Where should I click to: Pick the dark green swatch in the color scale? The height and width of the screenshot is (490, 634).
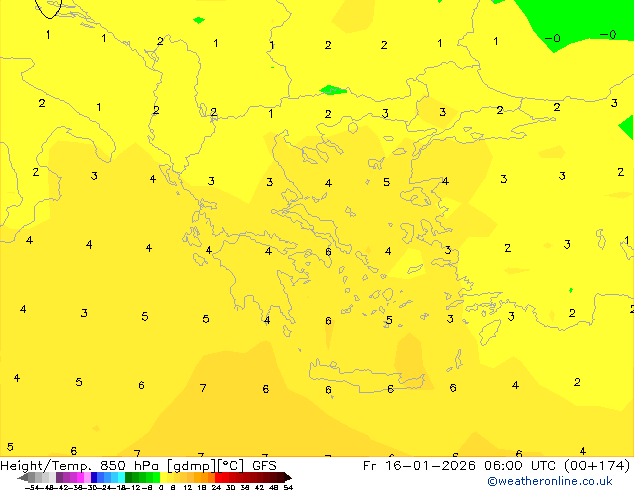coord(129,477)
